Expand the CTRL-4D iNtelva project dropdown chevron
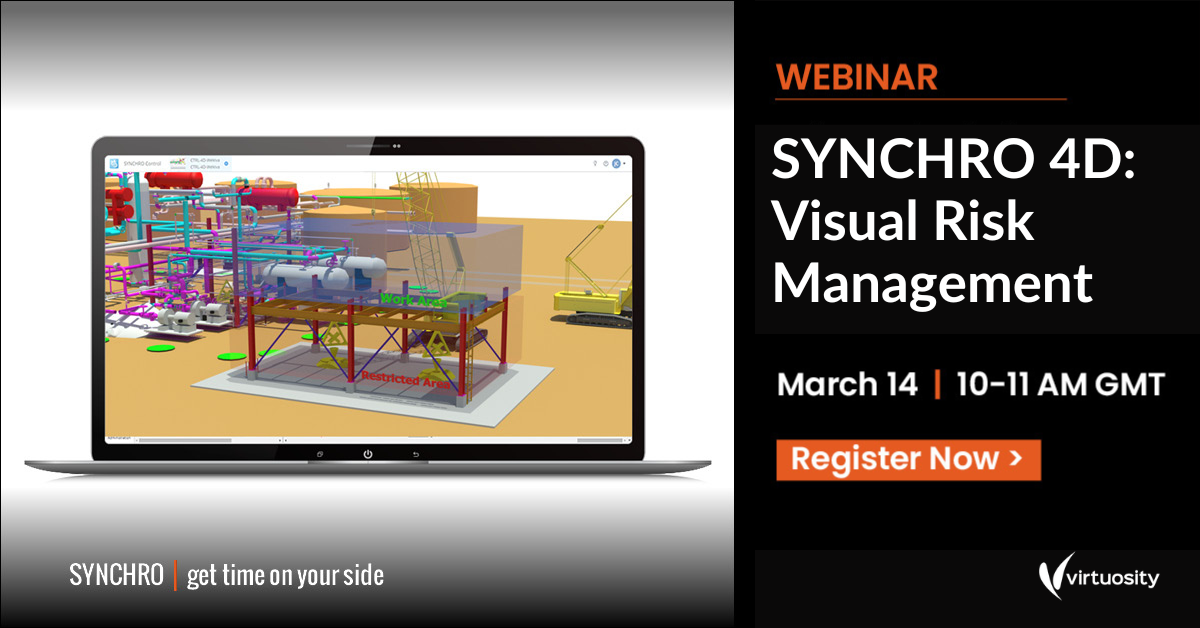 pos(225,163)
